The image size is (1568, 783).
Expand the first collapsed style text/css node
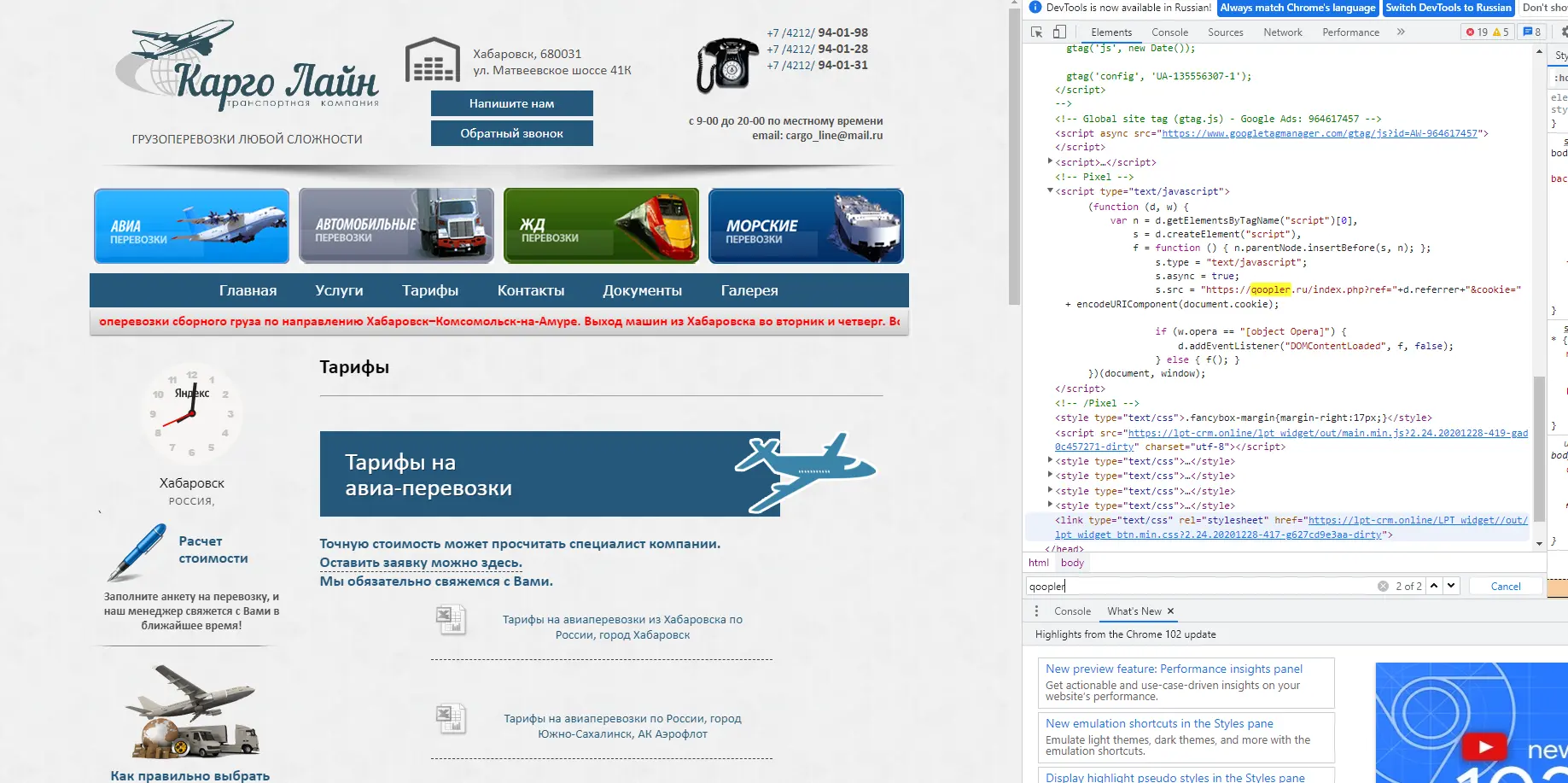point(1050,461)
